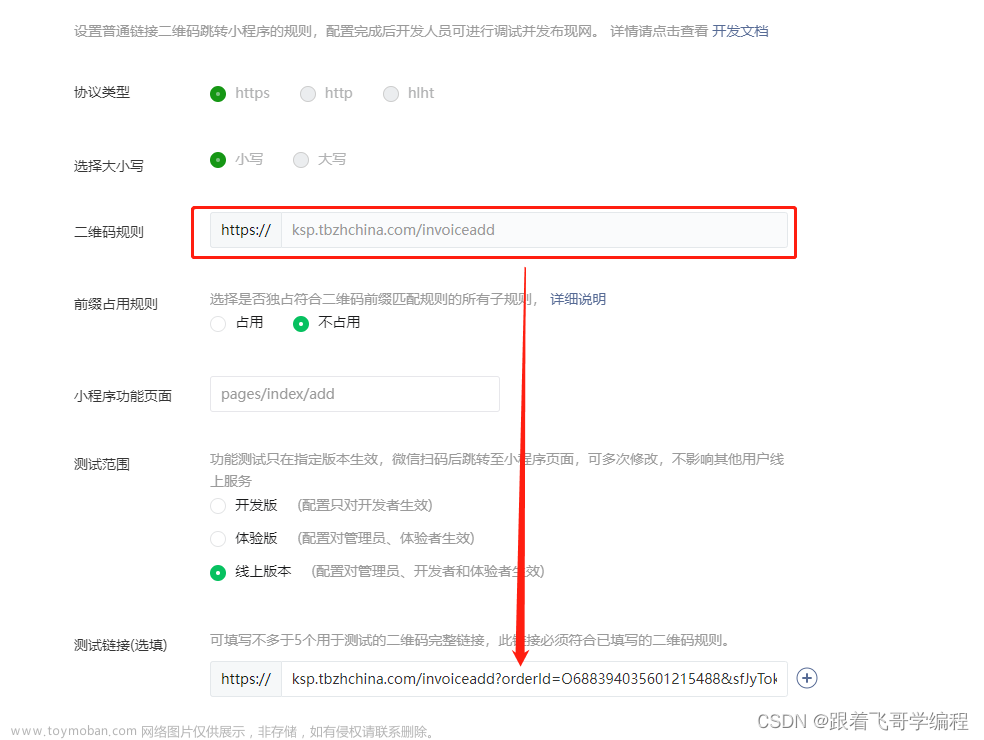Click the 二维码规则 input with ksp.tbzhchina.com/invoiceadd
This screenshot has height=740, width=984.
(x=534, y=230)
